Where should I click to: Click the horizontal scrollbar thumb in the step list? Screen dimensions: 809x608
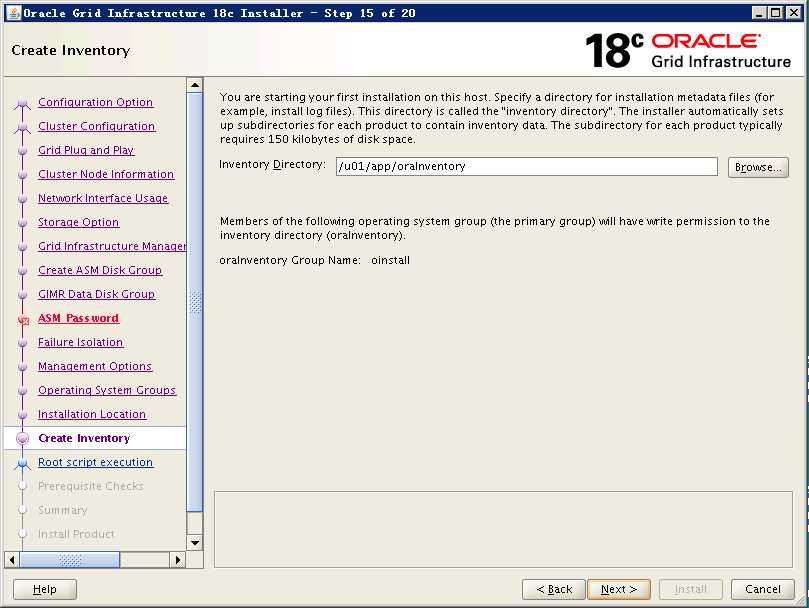(70, 560)
